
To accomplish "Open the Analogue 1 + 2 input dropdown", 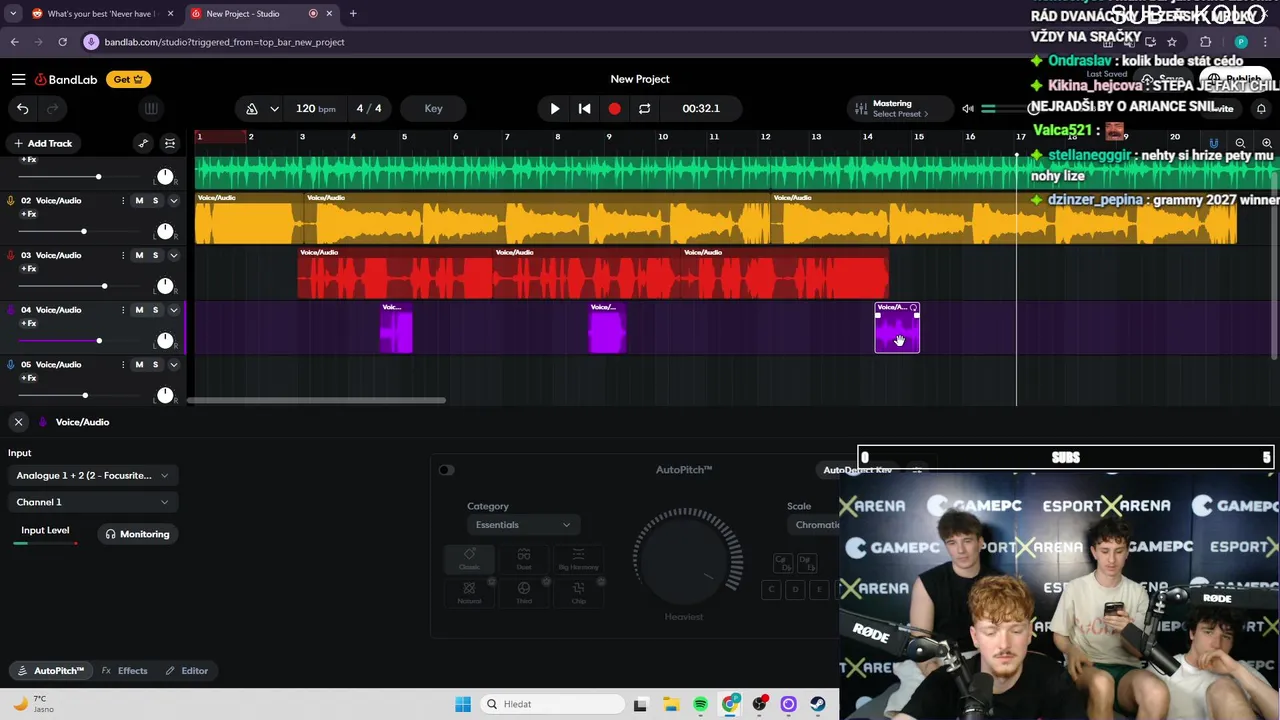I will [92, 475].
